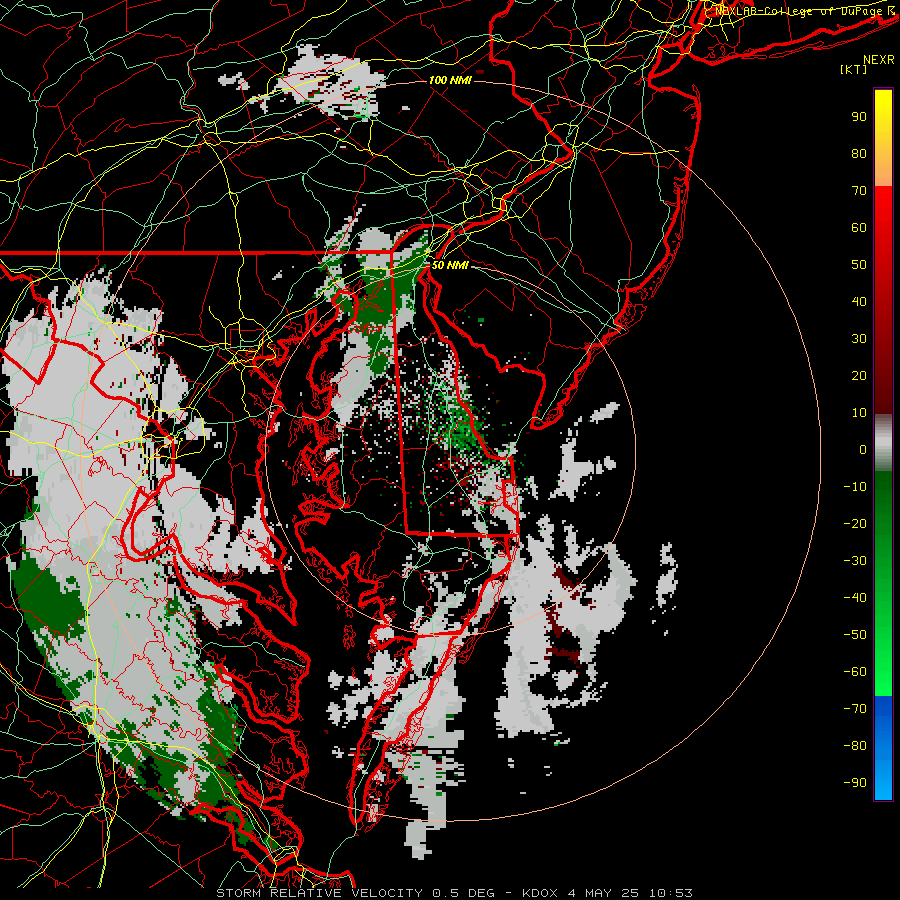
Task: Click the positive '30' velocity scale label
Action: (859, 339)
